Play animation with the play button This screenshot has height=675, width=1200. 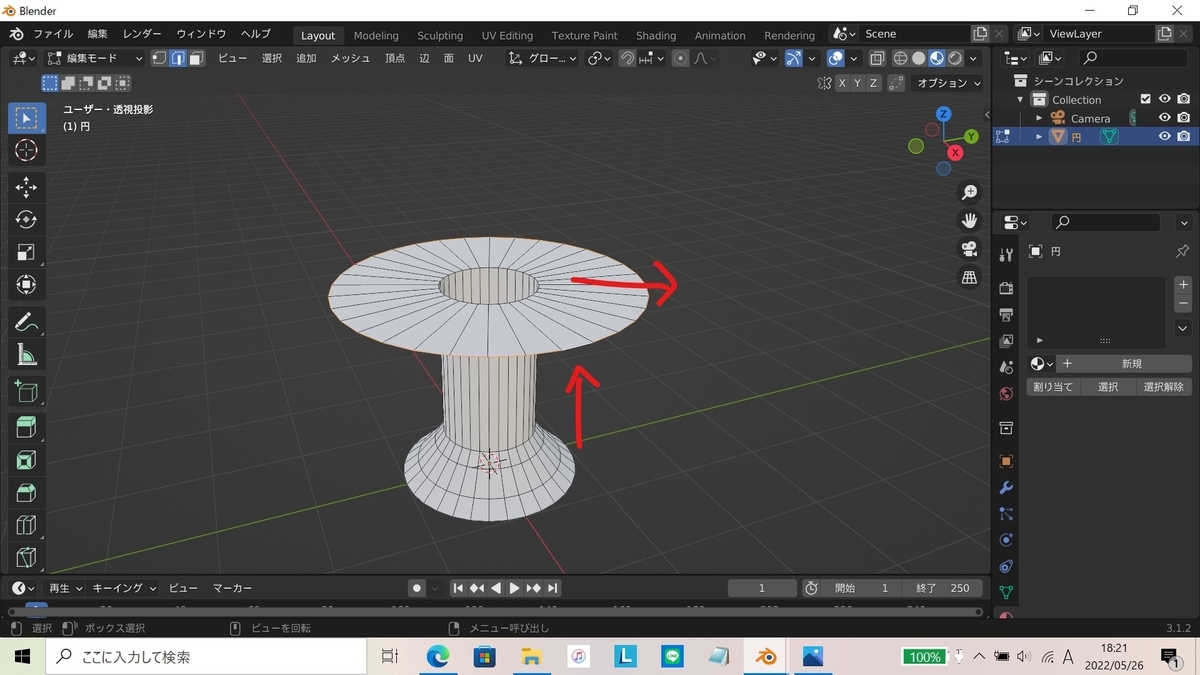514,588
